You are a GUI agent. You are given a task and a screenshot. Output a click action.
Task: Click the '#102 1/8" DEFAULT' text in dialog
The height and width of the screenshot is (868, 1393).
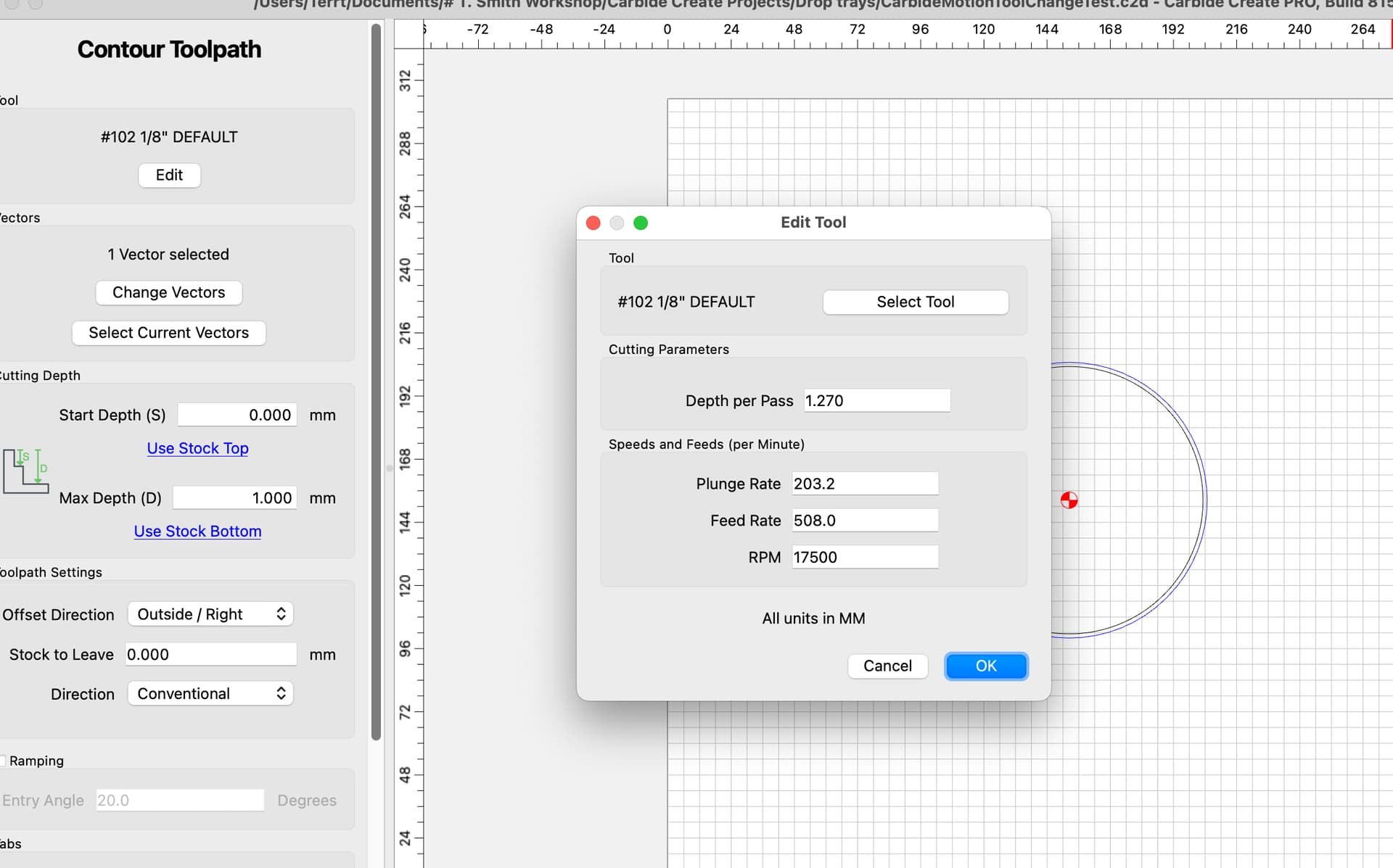[686, 302]
